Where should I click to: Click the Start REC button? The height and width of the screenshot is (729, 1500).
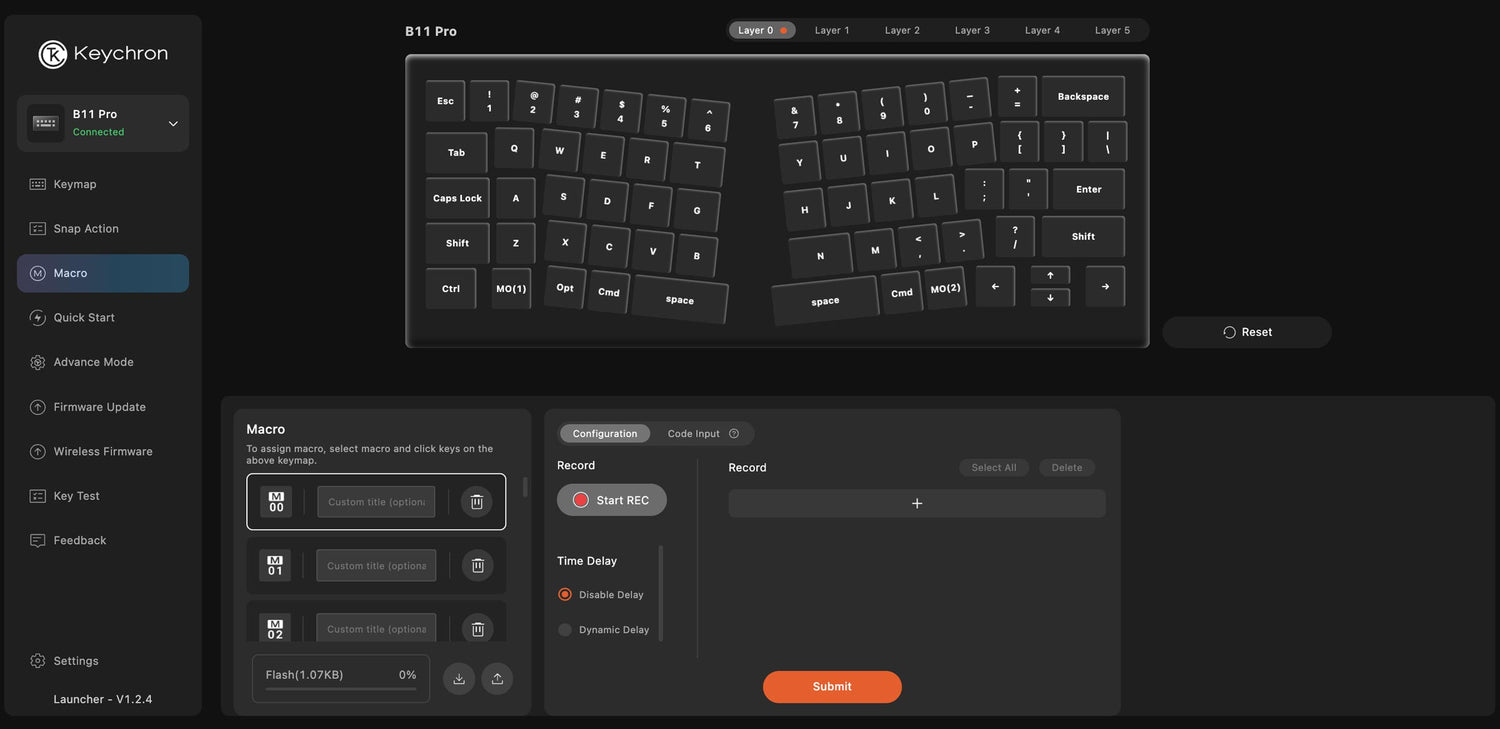click(x=611, y=500)
